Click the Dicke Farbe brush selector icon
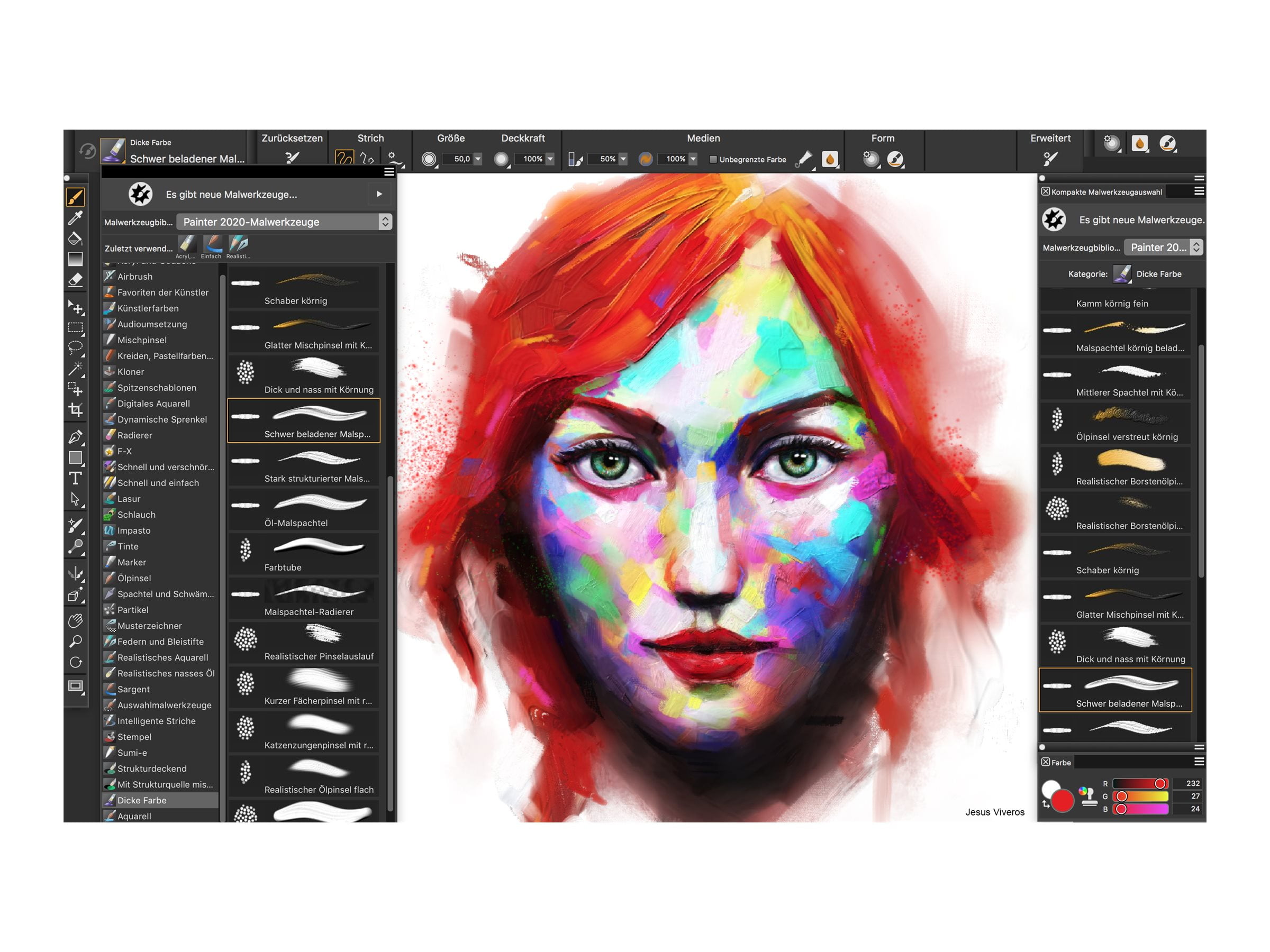The height and width of the screenshot is (952, 1270). click(x=113, y=151)
